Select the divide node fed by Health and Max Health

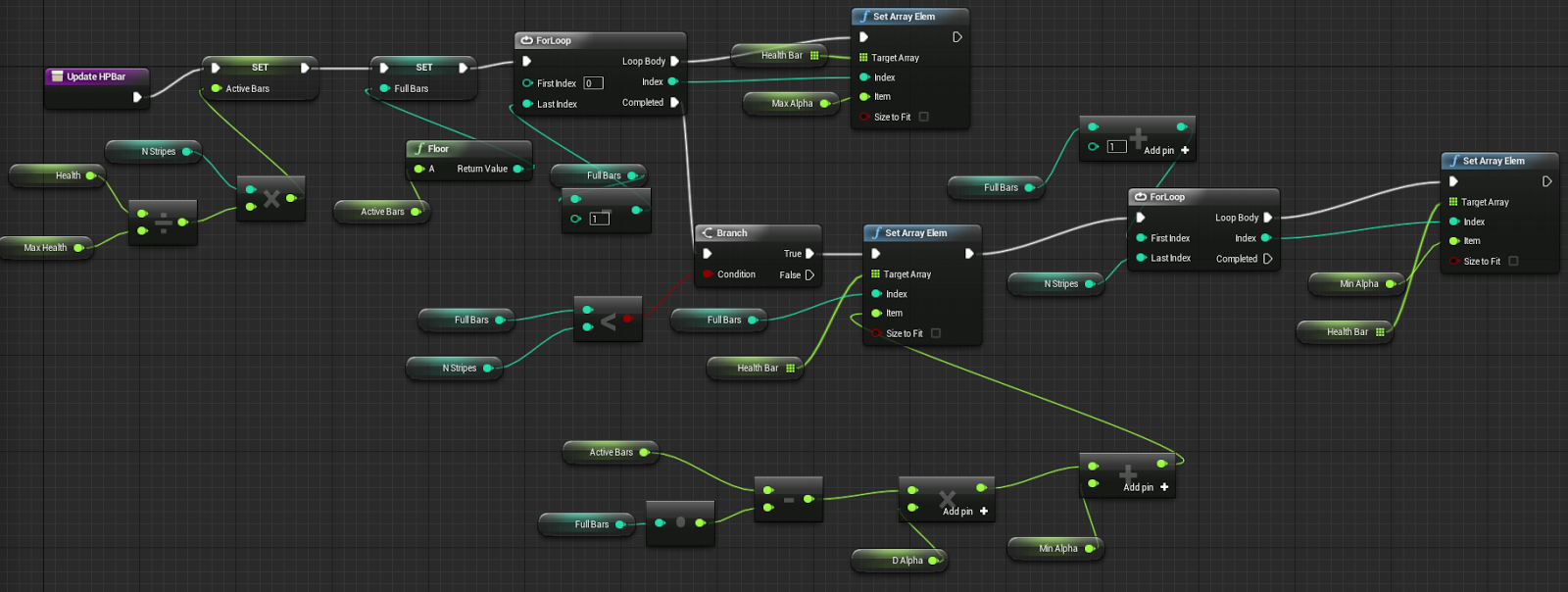[x=163, y=222]
